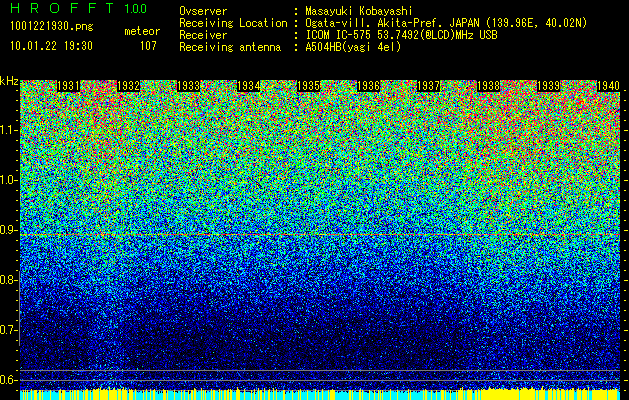The image size is (629, 400).
Task: Click the 1938 time marker
Action: (x=489, y=86)
